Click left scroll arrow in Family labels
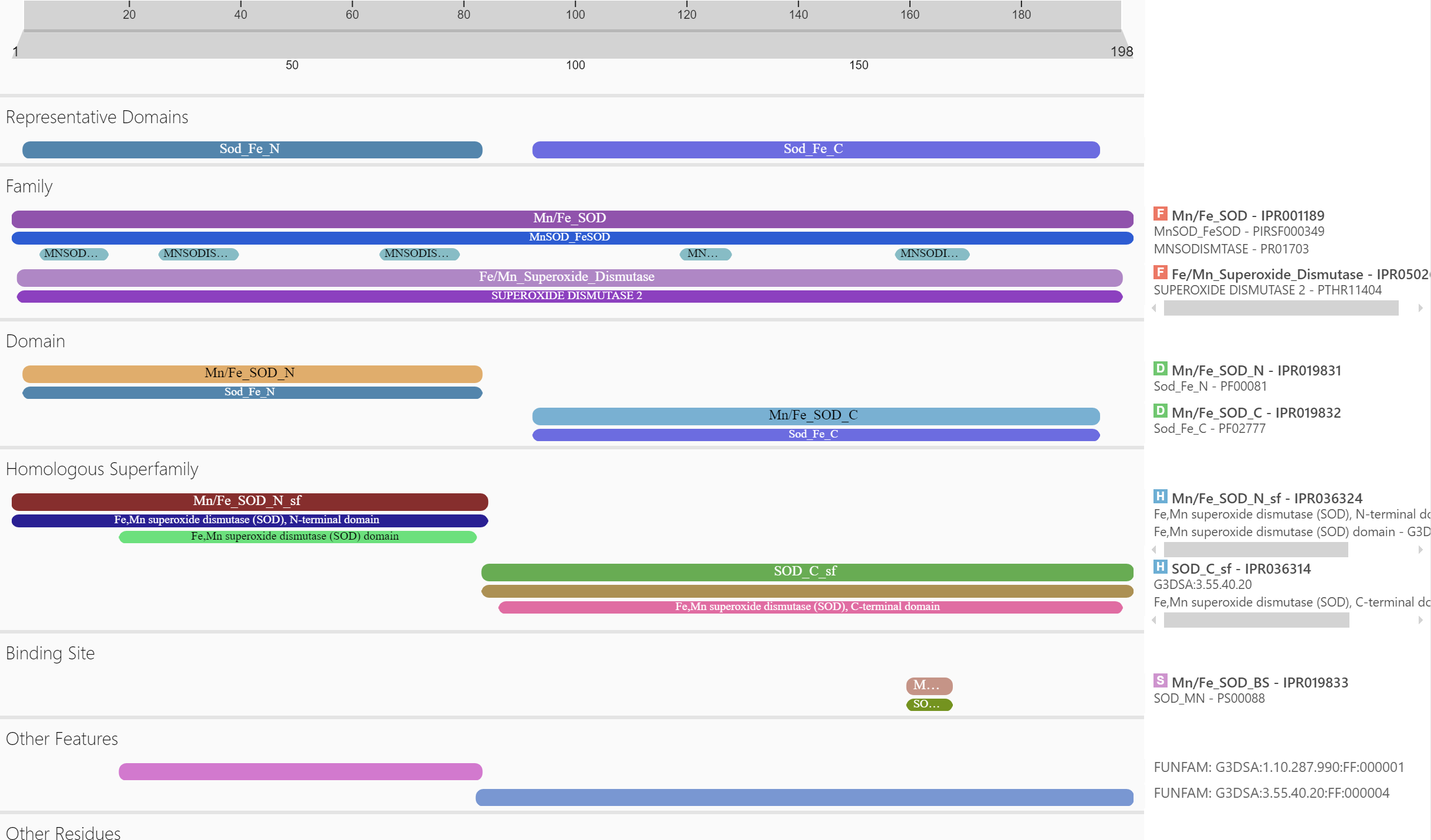The width and height of the screenshot is (1431, 840). pyautogui.click(x=1155, y=308)
